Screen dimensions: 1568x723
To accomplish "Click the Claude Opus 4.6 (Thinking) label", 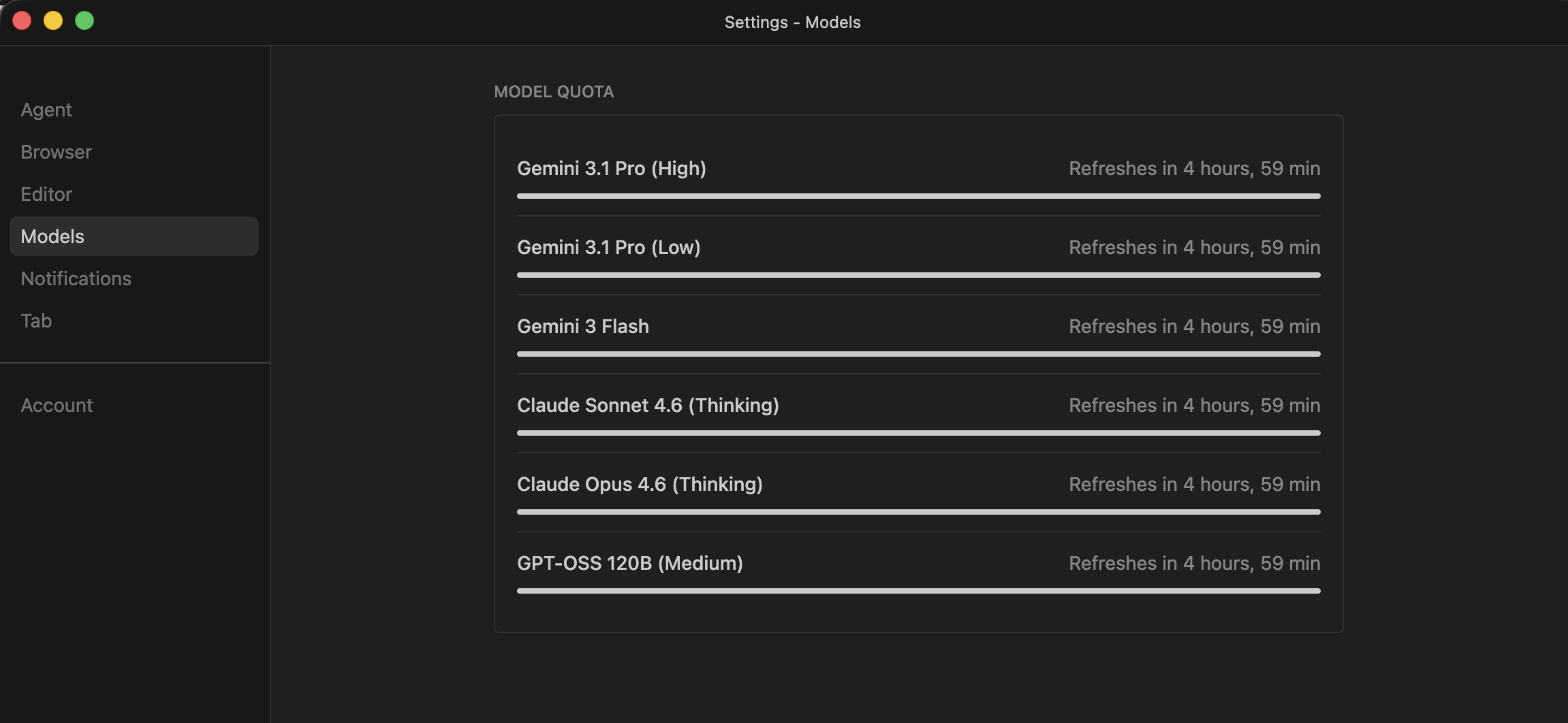I will point(640,484).
